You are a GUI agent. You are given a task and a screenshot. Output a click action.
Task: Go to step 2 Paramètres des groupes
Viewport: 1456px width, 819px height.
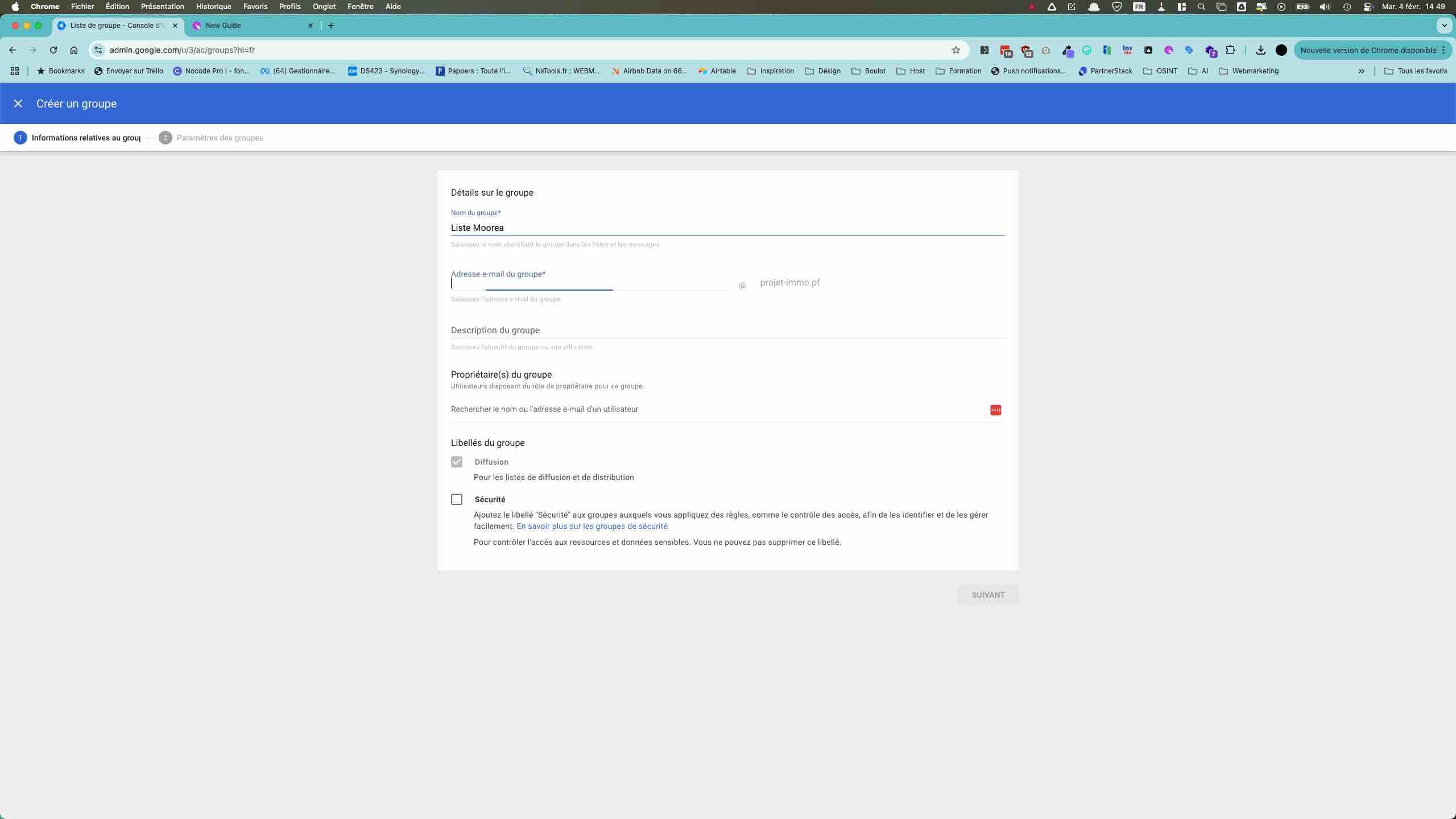(x=211, y=138)
